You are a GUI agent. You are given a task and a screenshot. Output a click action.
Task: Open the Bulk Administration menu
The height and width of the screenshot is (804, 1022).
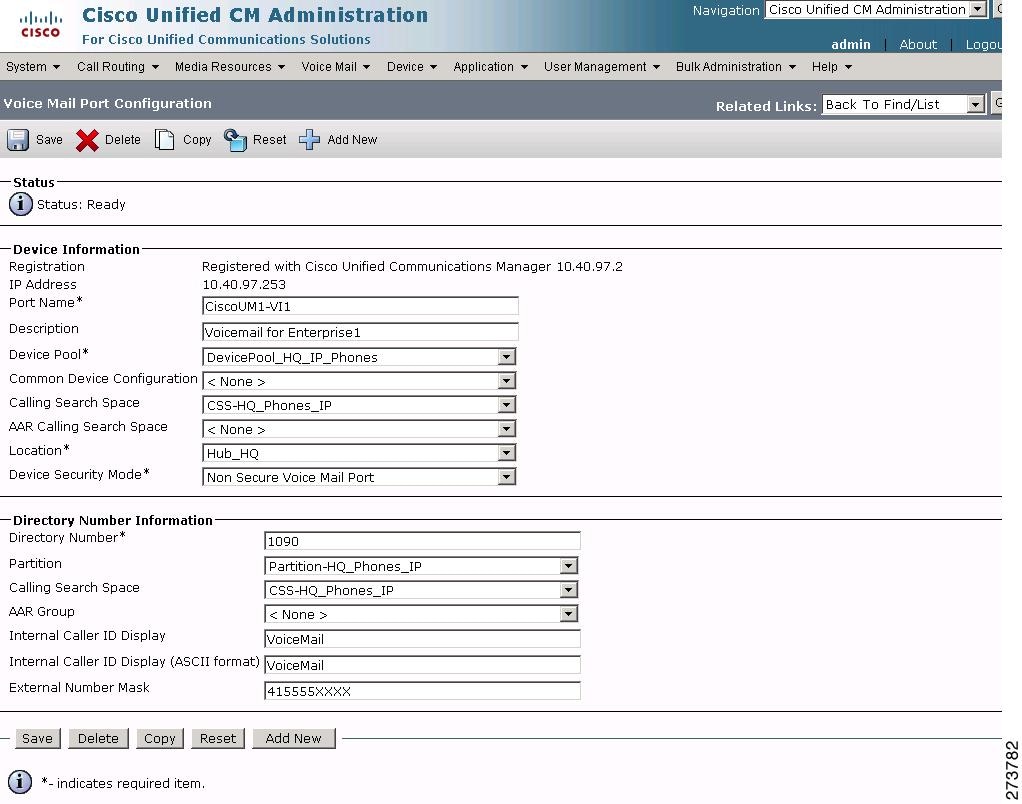coord(736,66)
